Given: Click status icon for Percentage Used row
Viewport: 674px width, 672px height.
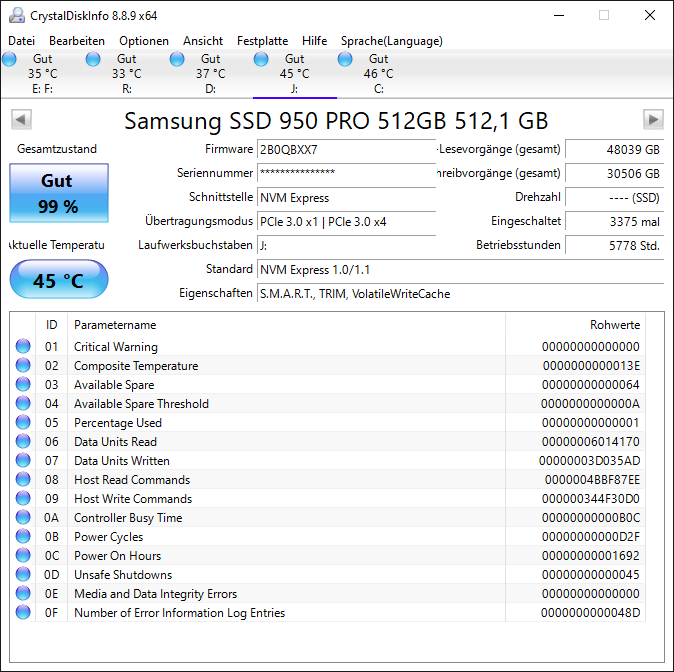Looking at the screenshot, I should click(x=23, y=422).
